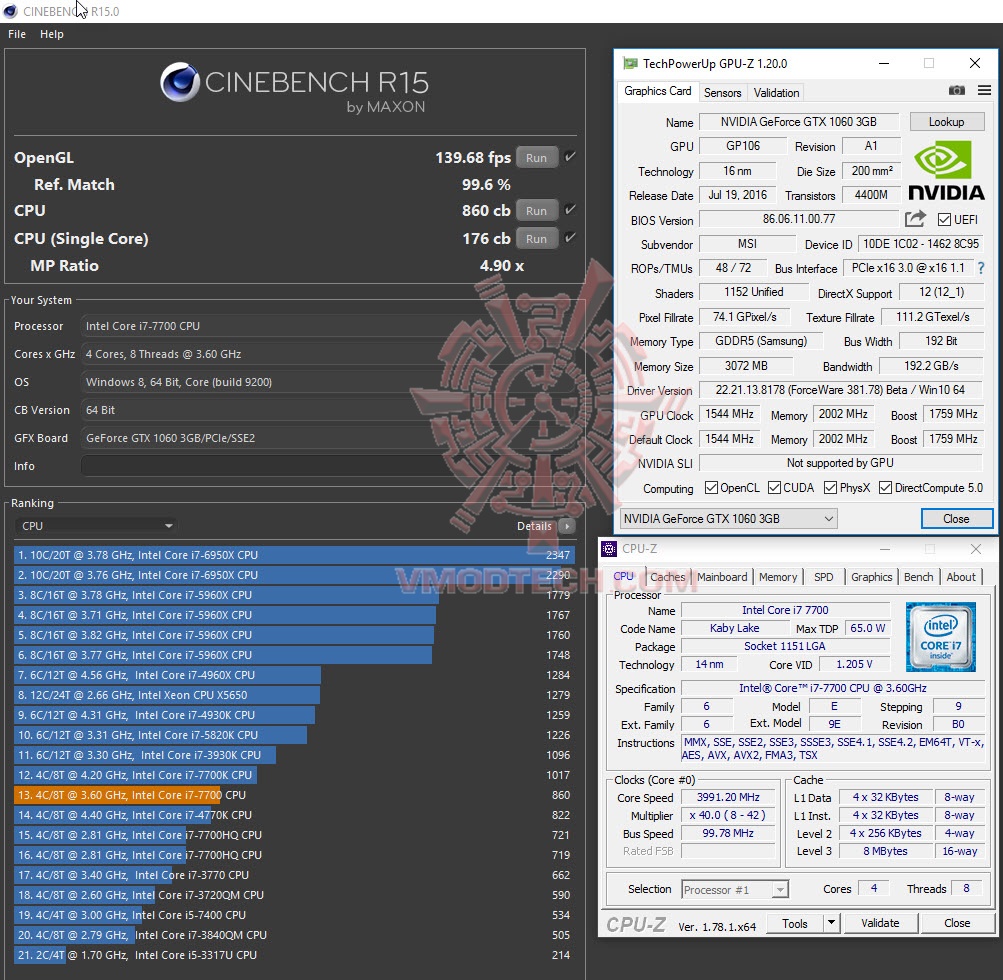Open the GPU-Z hamburger menu icon

[x=984, y=90]
